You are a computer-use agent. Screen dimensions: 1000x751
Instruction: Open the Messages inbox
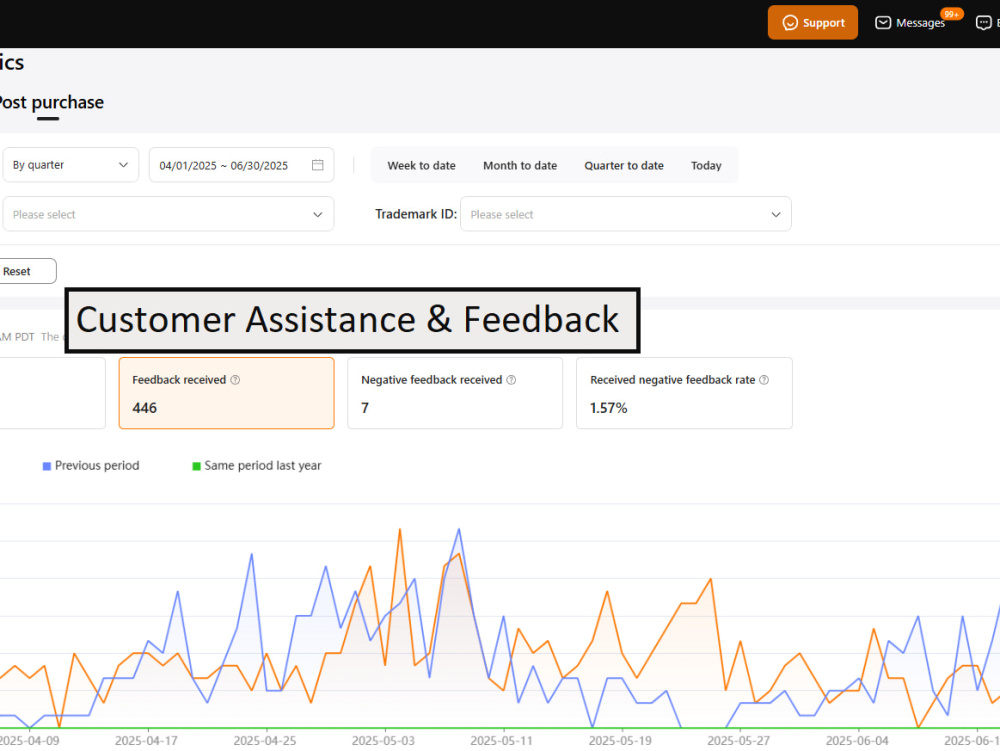pos(910,22)
